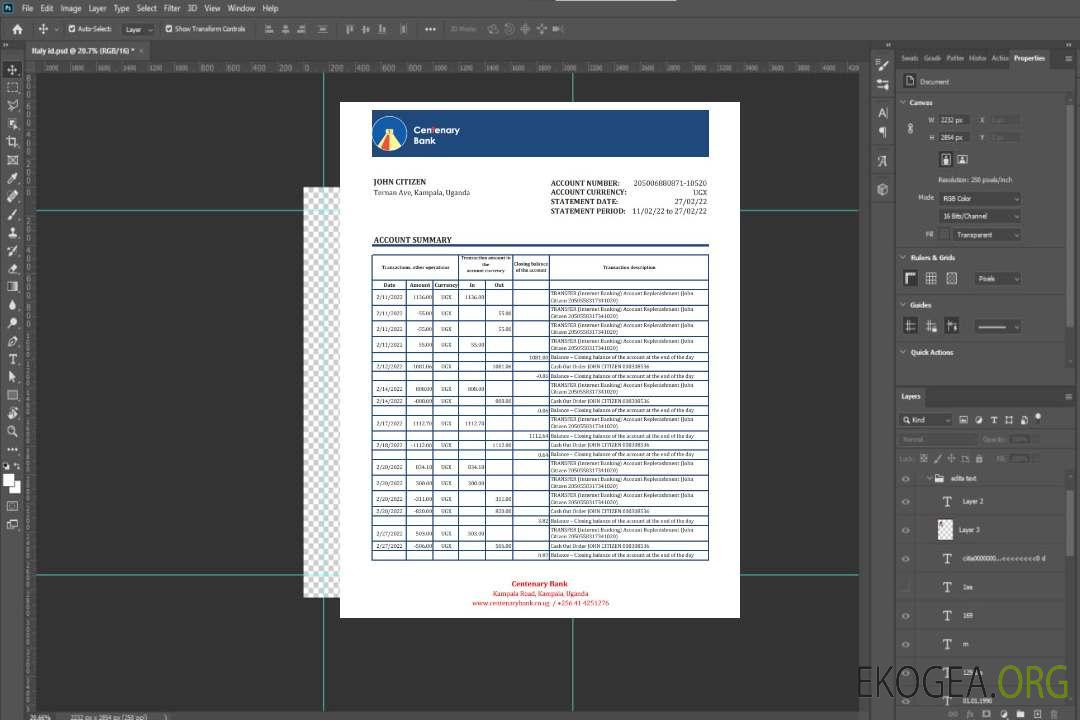The image size is (1080, 720).
Task: Hide Layer 2 using its eye icon
Action: click(x=906, y=501)
